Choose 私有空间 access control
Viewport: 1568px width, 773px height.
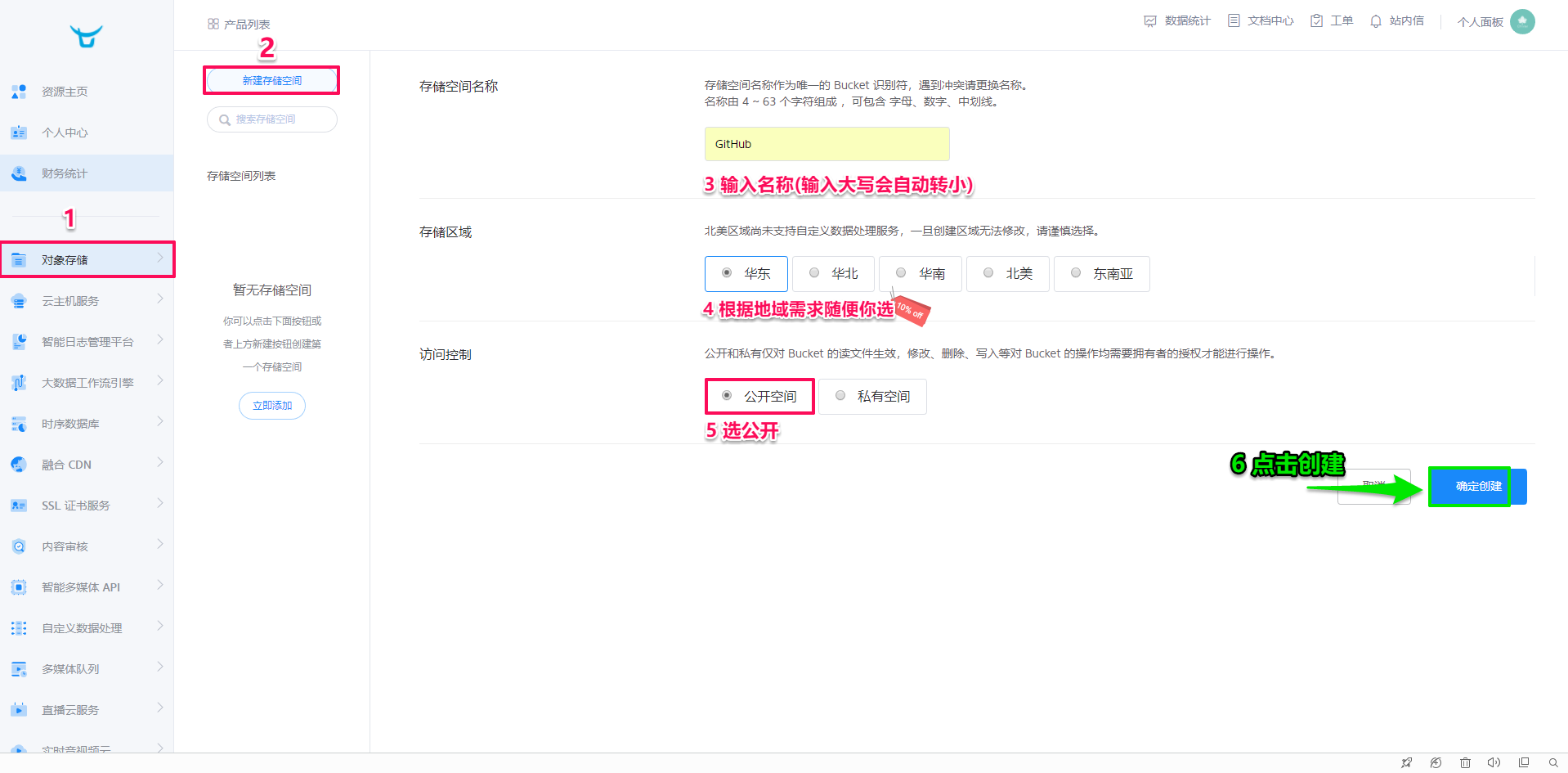[x=872, y=397]
